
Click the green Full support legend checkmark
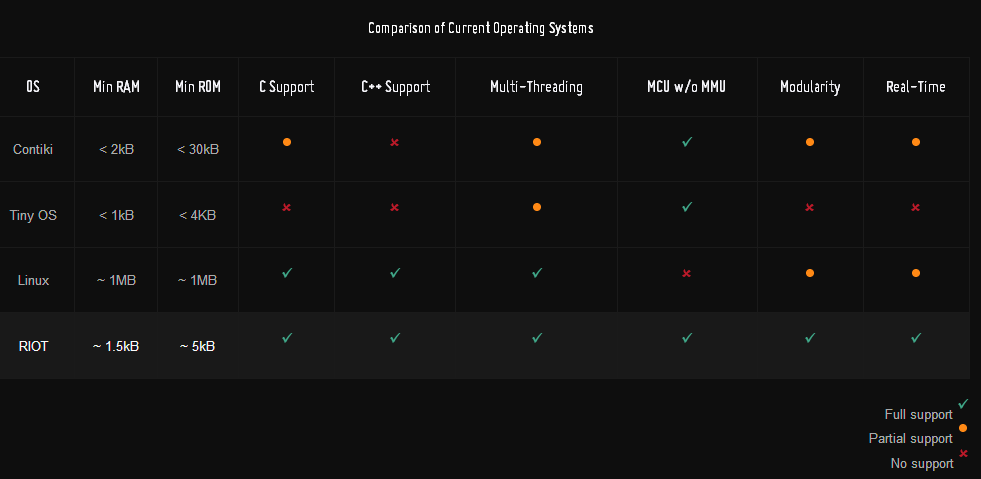pyautogui.click(x=963, y=403)
